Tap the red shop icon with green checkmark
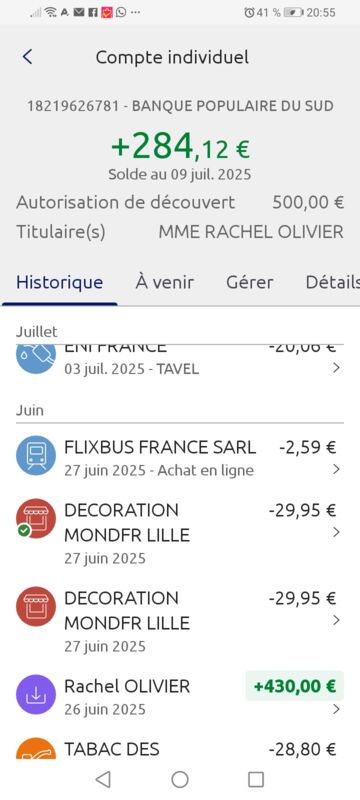Image resolution: width=360 pixels, height=800 pixels. [36, 519]
